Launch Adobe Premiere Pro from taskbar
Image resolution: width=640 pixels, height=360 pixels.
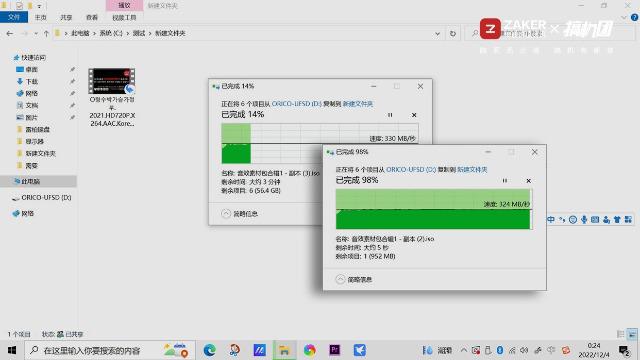point(334,350)
